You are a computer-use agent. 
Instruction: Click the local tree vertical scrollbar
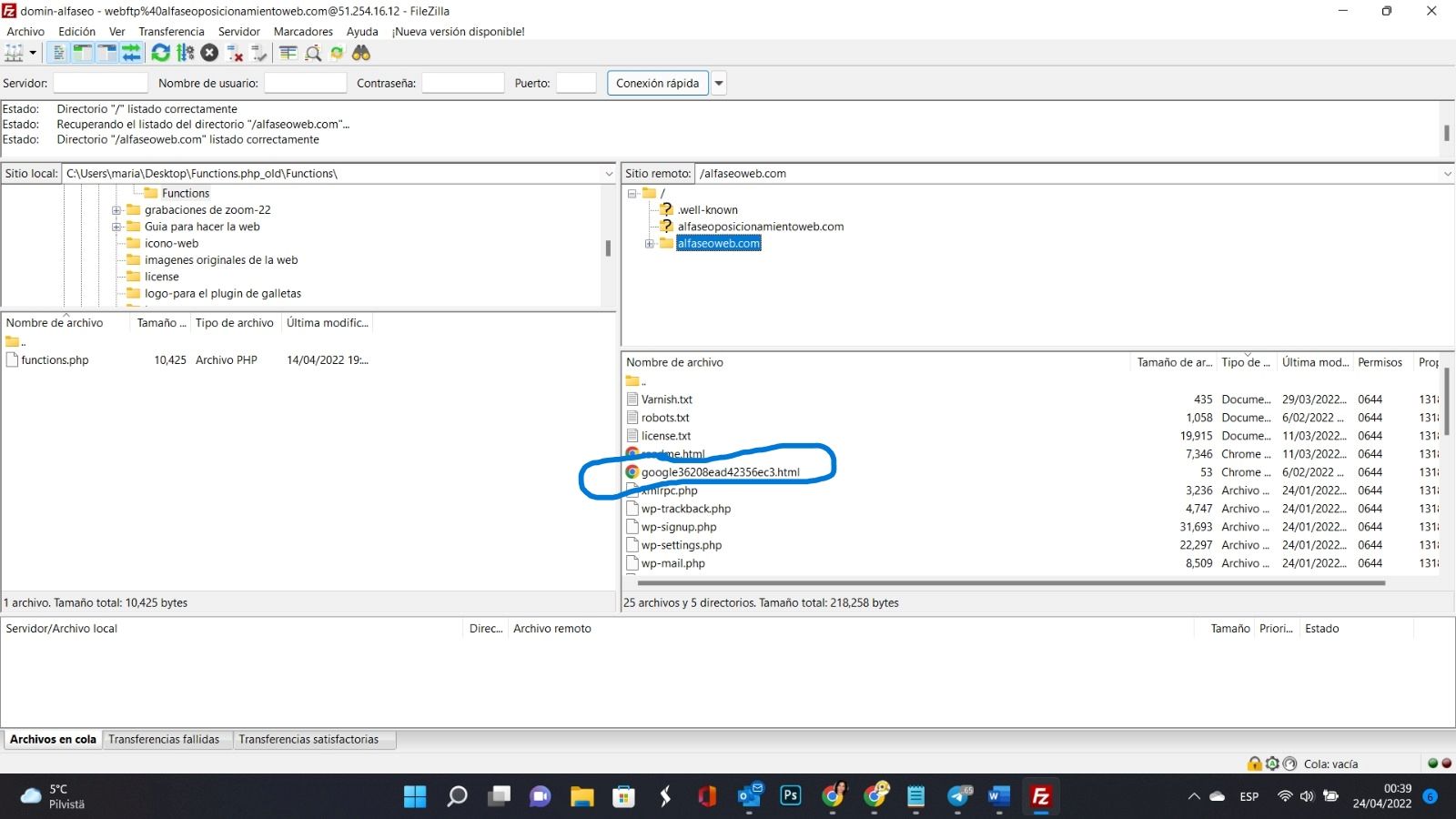pos(608,247)
